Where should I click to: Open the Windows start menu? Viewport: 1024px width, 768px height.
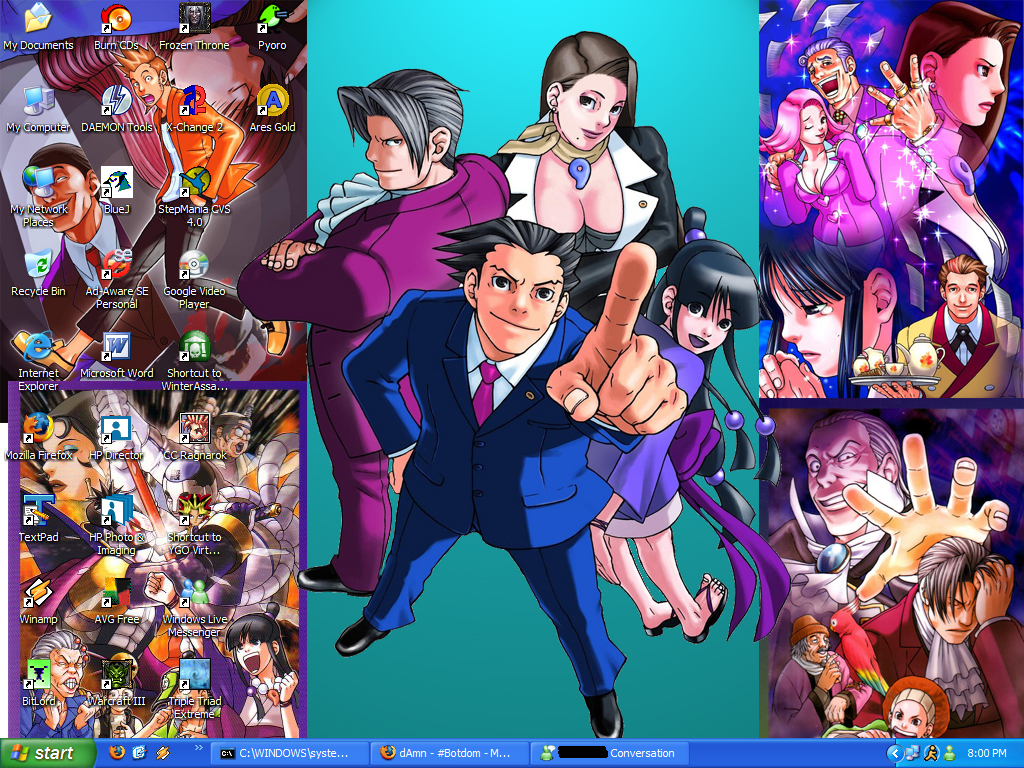(47, 753)
